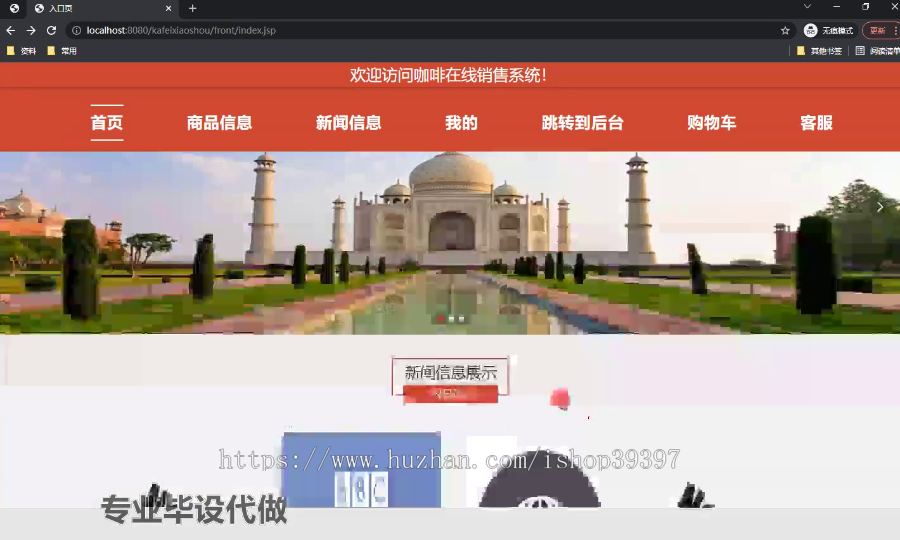The width and height of the screenshot is (900, 540).
Task: Open the reading list icon
Action: click(860, 51)
